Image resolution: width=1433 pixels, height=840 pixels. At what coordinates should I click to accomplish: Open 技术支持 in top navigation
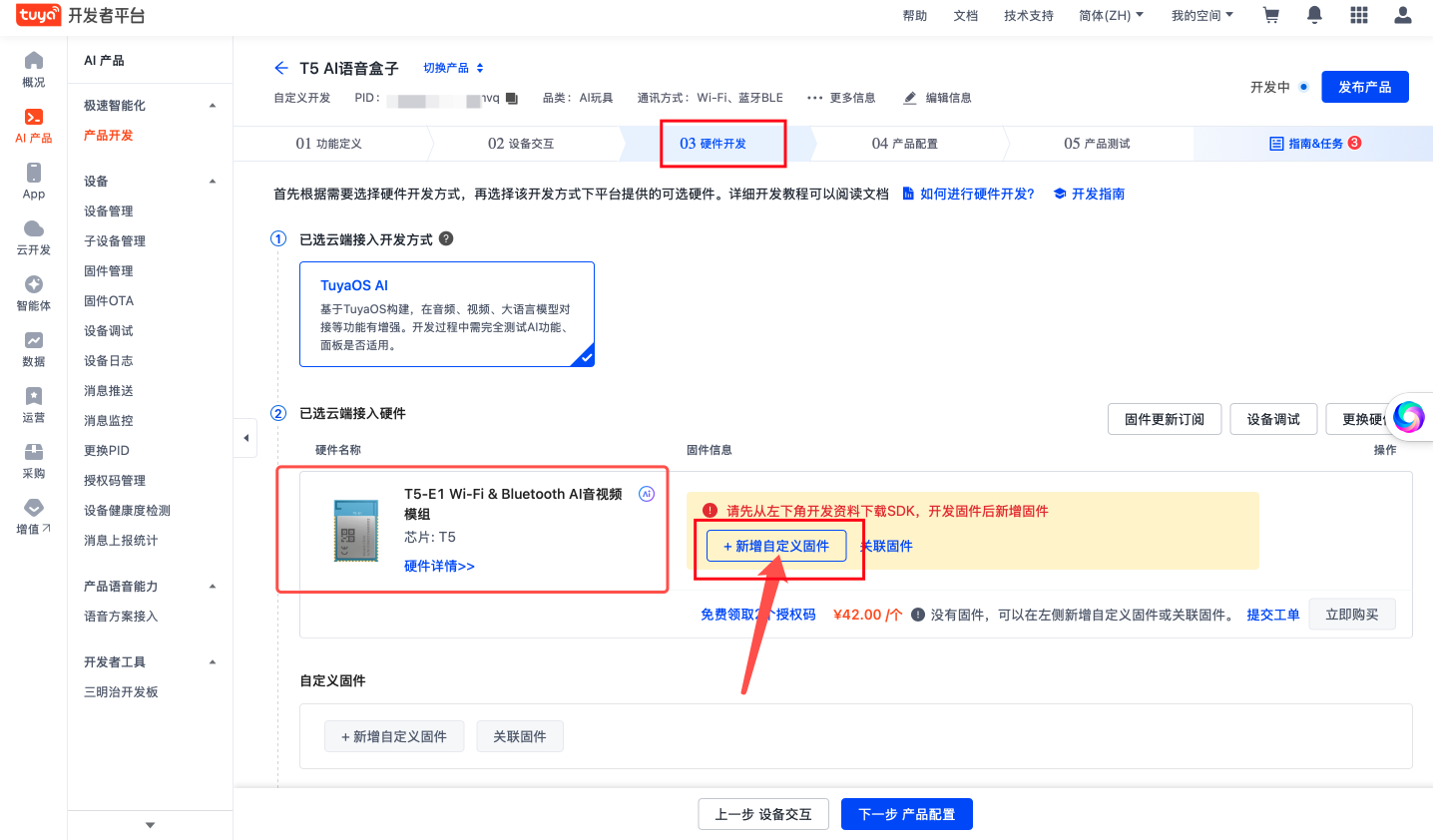pyautogui.click(x=1029, y=15)
